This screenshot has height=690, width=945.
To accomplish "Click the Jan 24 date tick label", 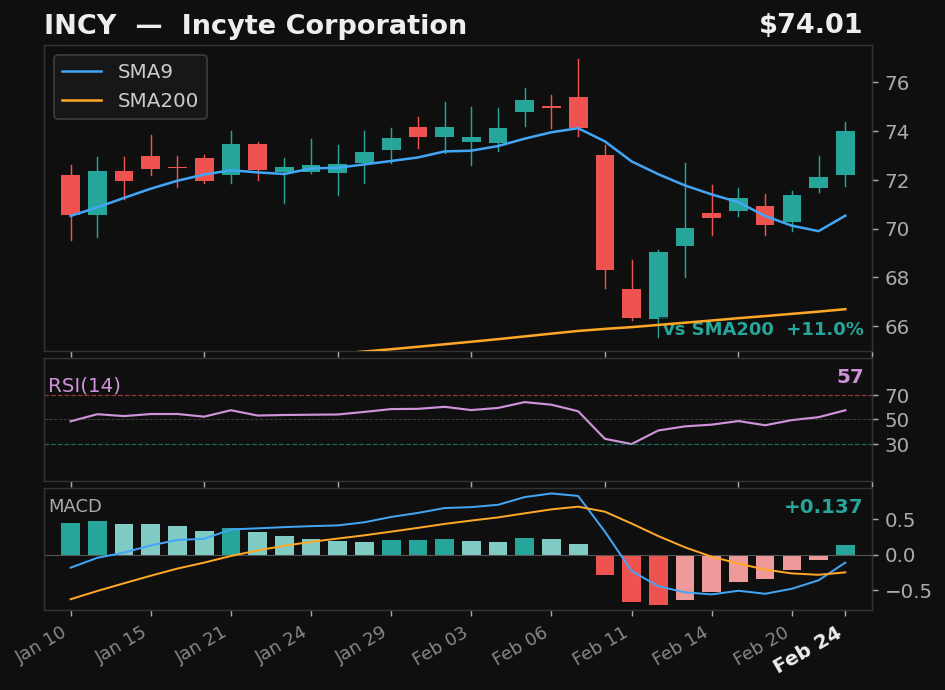I will click(282, 645).
